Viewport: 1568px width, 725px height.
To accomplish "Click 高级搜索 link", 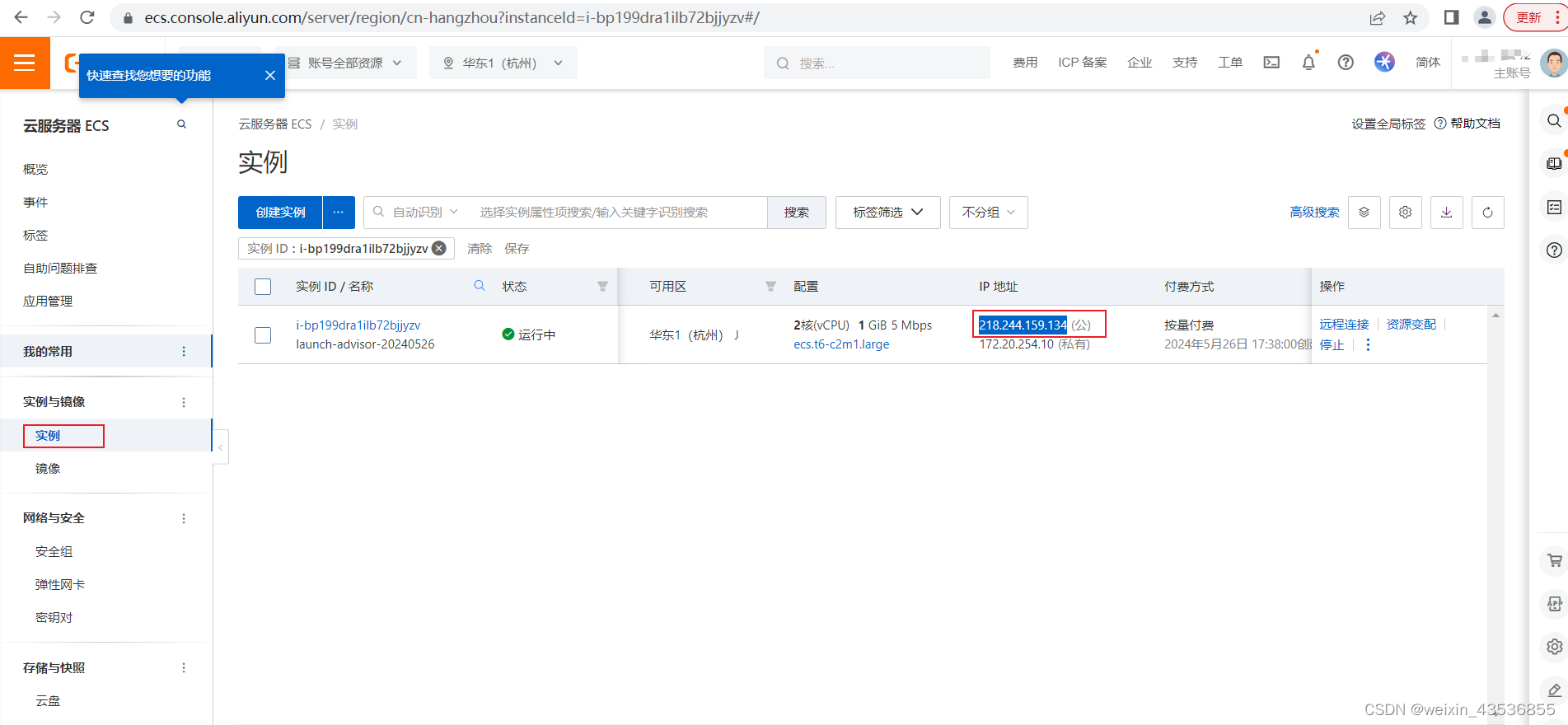I will point(1314,213).
